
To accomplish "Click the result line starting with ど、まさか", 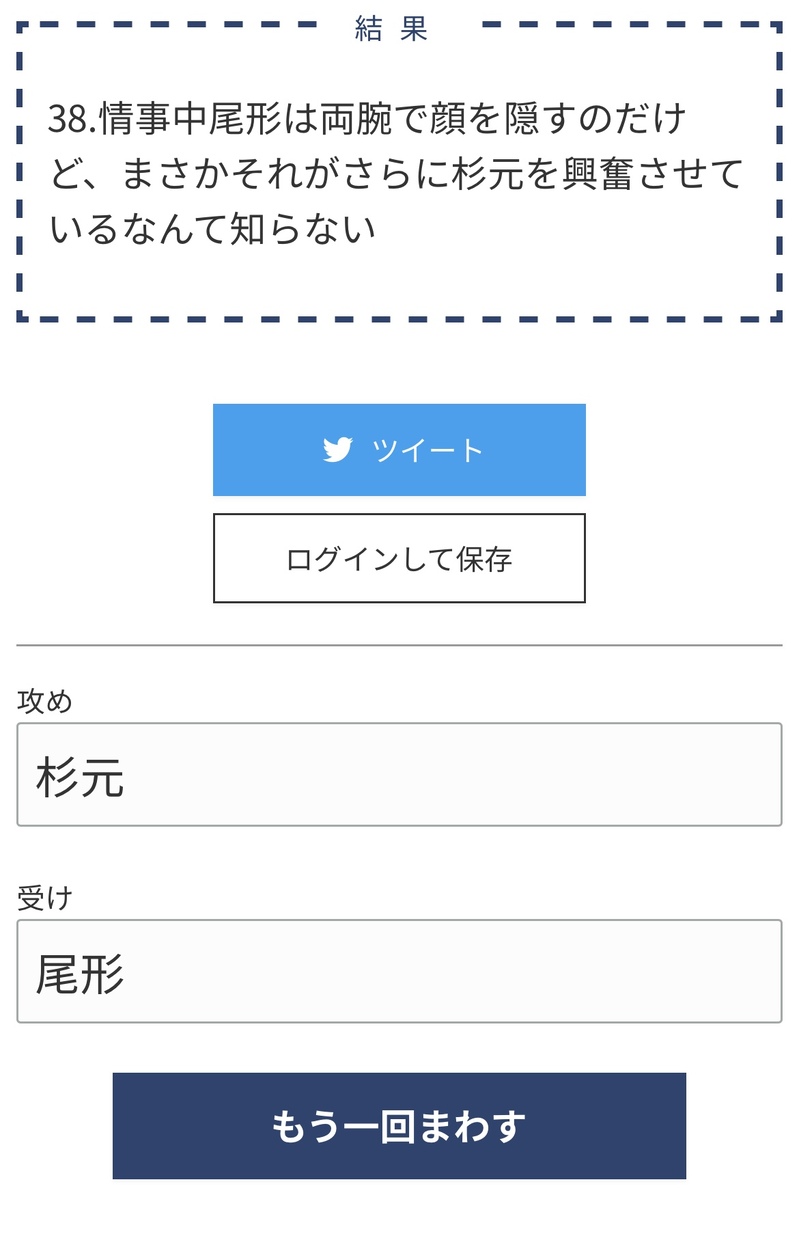I will click(x=396, y=174).
